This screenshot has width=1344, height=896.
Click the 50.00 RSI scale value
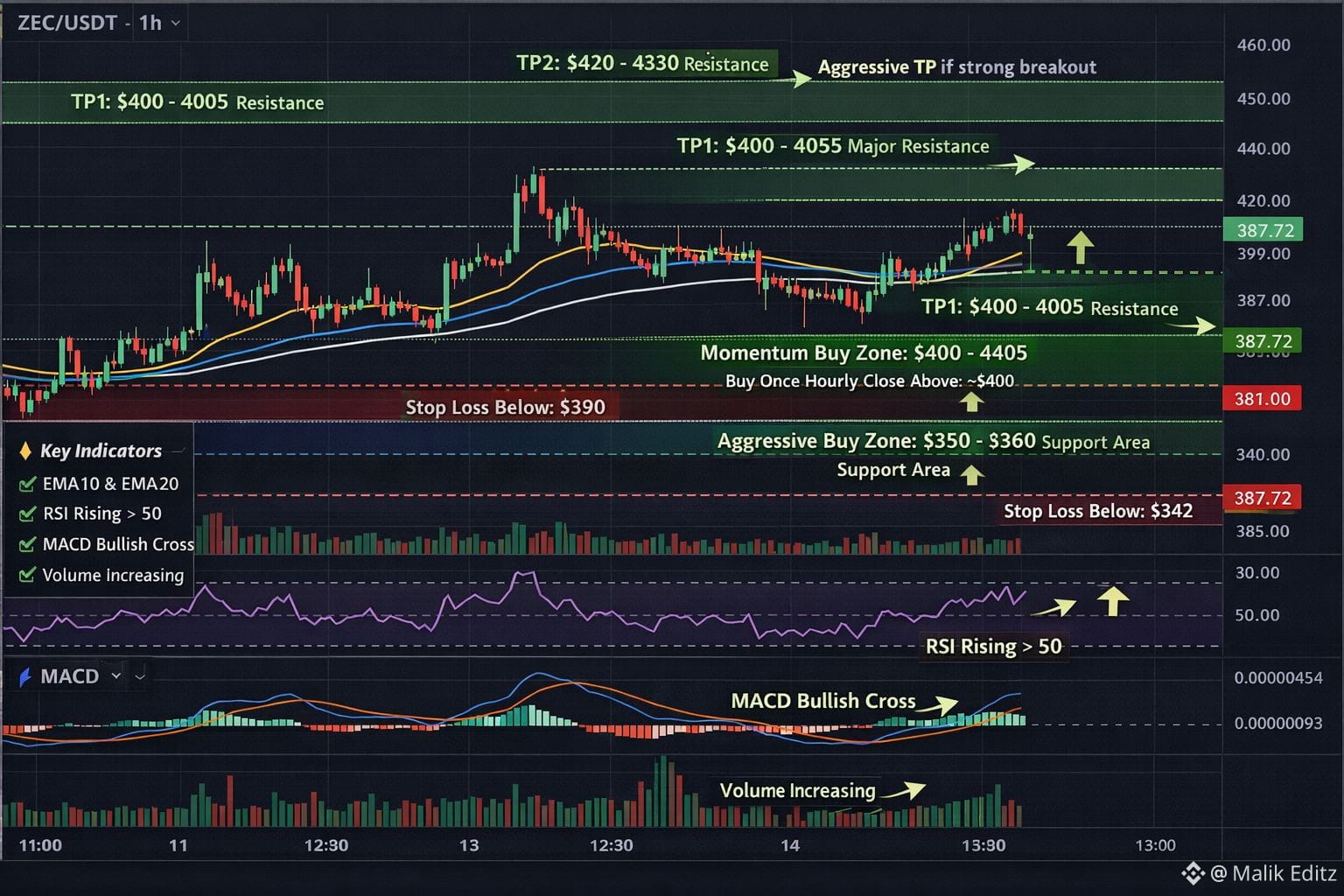pos(1257,615)
